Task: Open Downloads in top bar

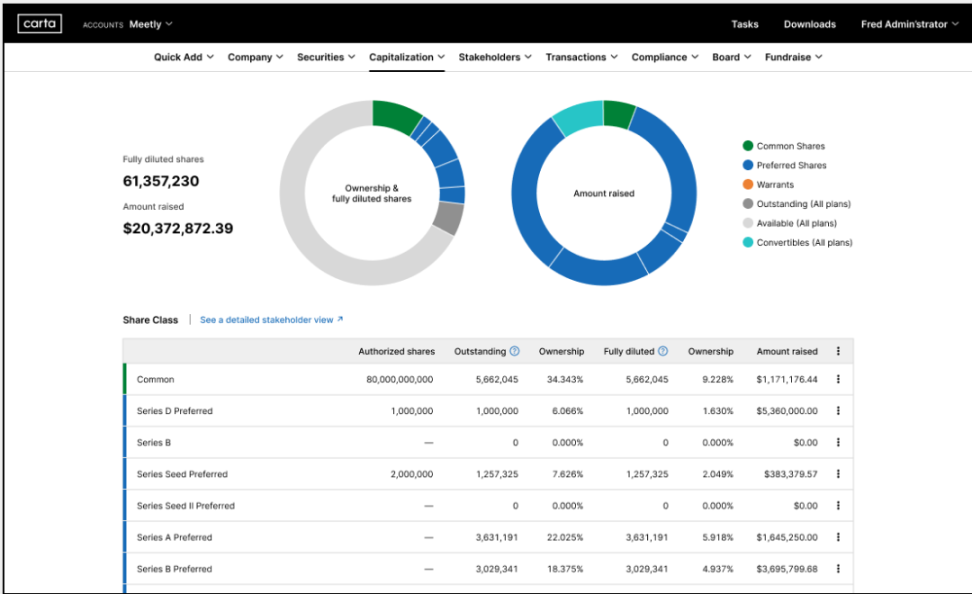Action: pyautogui.click(x=809, y=24)
